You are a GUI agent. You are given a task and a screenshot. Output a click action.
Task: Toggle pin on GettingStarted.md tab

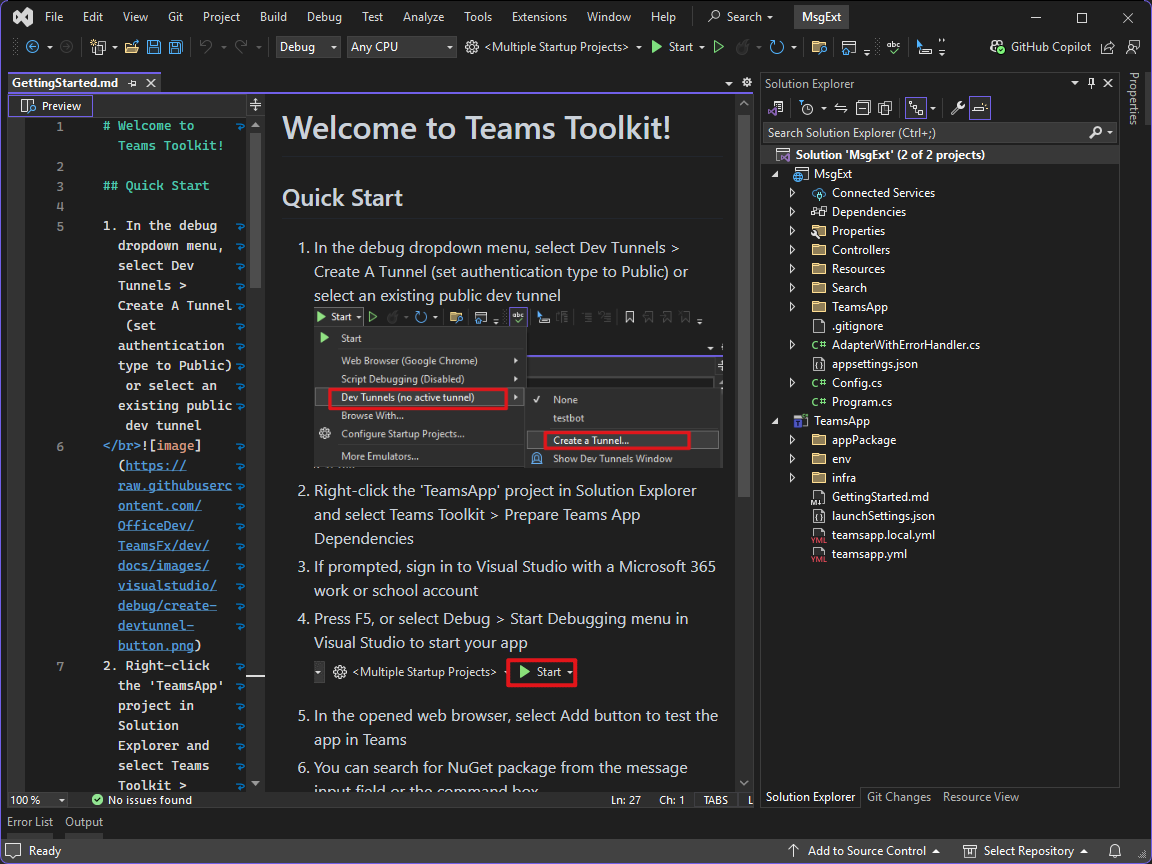133,83
